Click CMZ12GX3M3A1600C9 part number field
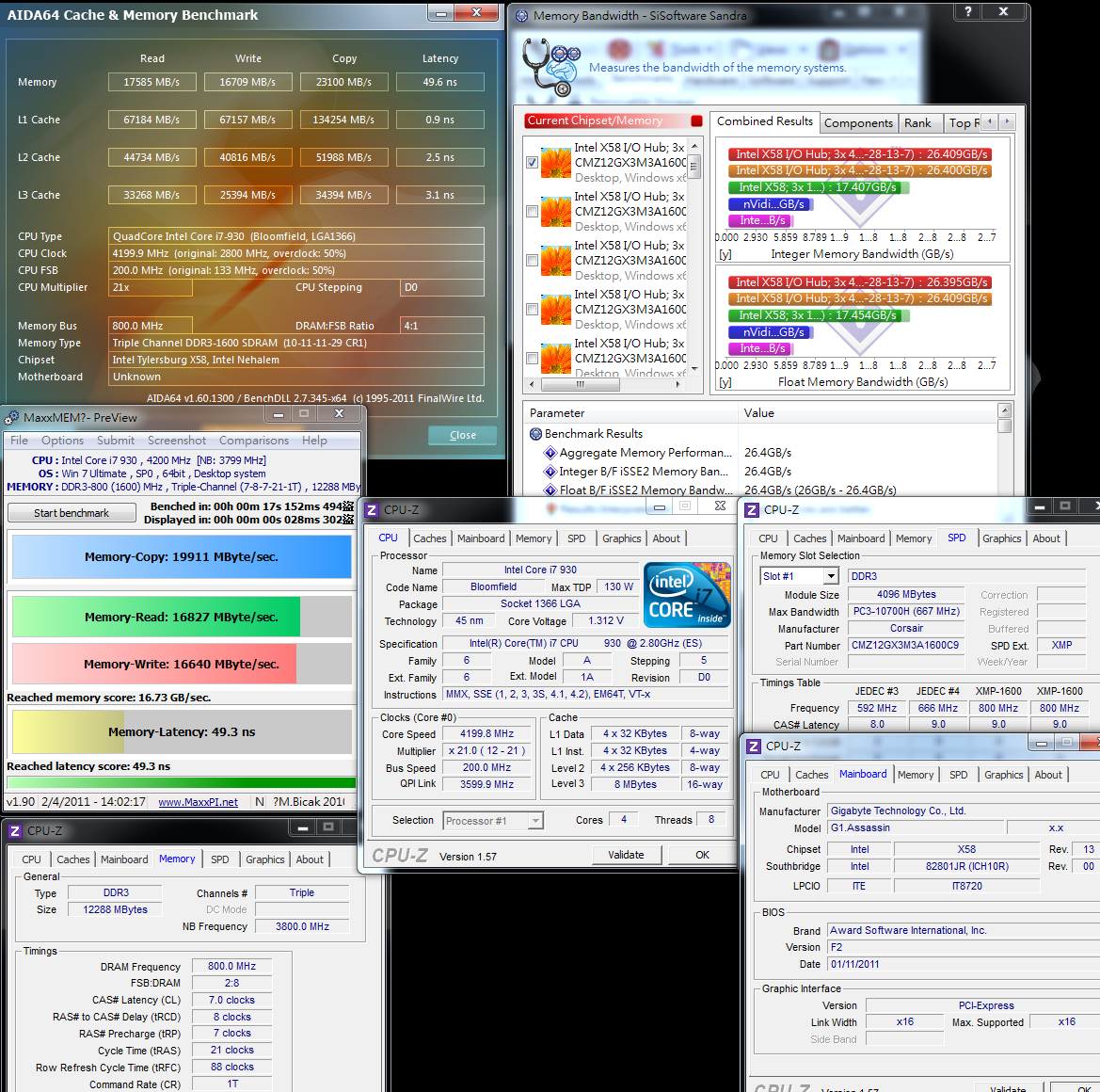This screenshot has height=1092, width=1100. 905,645
